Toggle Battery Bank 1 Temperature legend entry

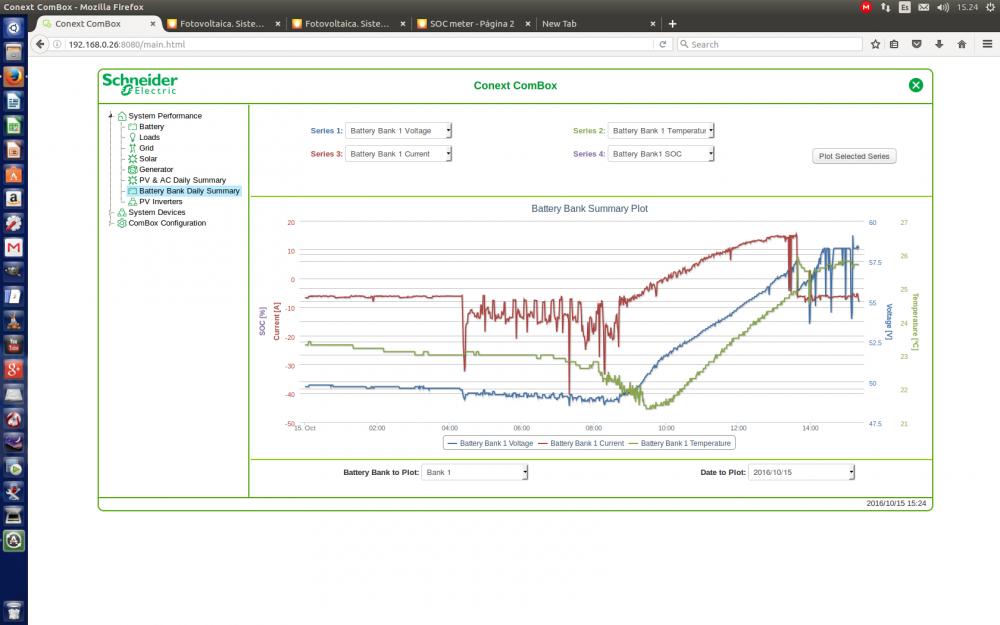pos(680,443)
